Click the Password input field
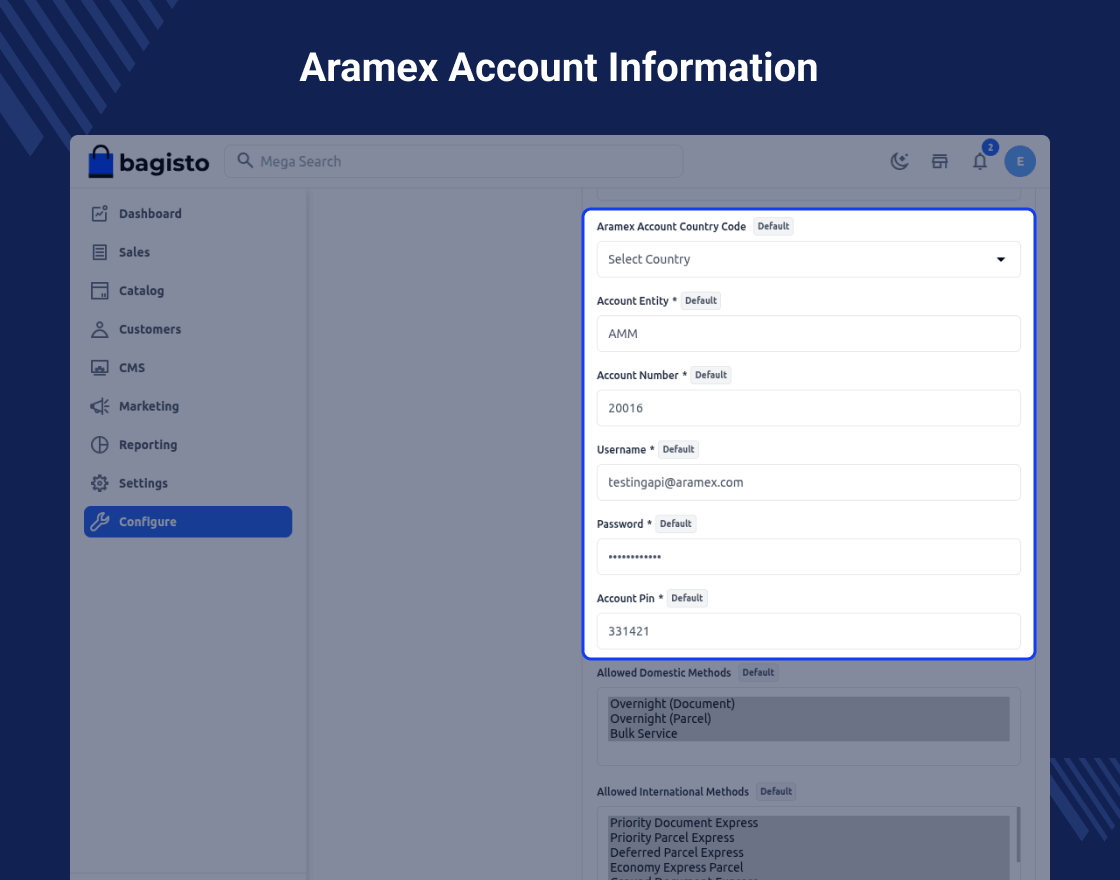 (x=809, y=556)
